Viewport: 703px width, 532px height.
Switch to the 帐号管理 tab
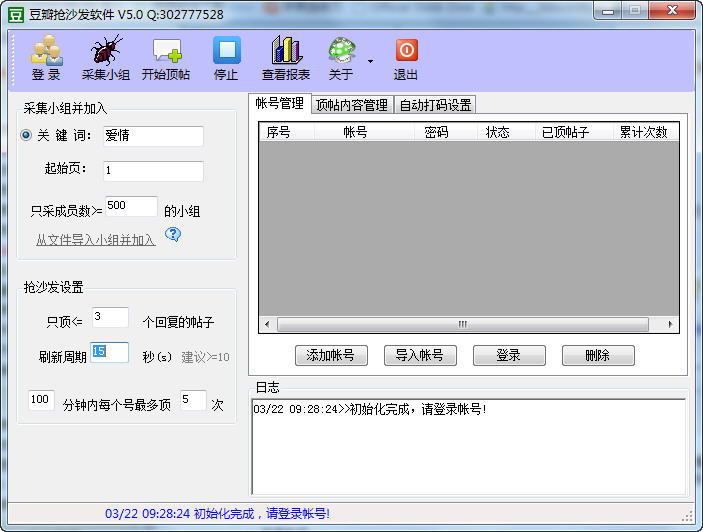point(279,104)
